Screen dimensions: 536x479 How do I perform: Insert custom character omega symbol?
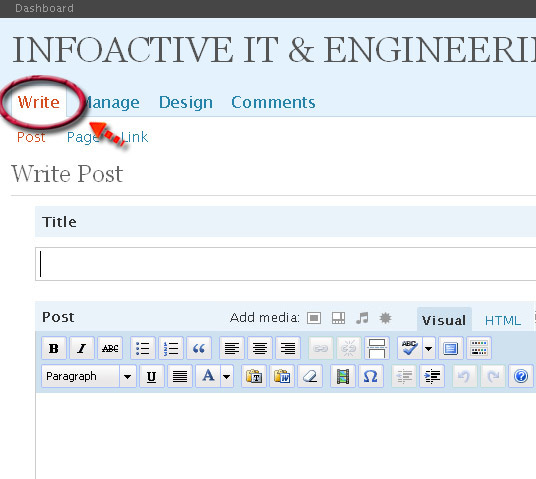point(371,376)
